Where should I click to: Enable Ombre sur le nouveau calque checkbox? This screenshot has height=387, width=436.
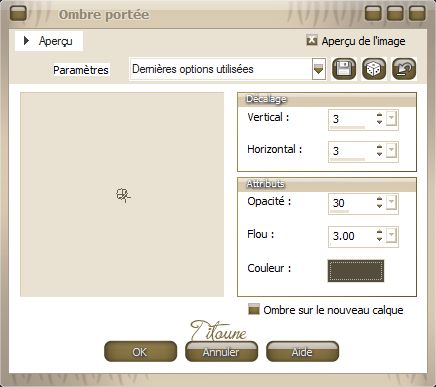coord(254,309)
